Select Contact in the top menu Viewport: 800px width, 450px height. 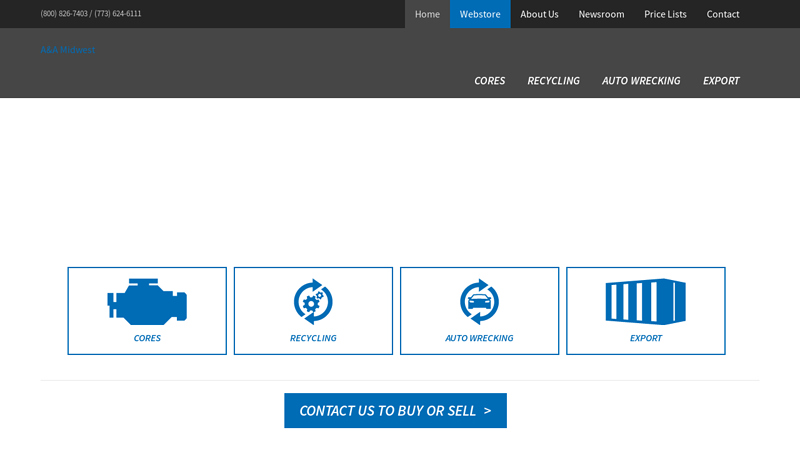pyautogui.click(x=723, y=14)
